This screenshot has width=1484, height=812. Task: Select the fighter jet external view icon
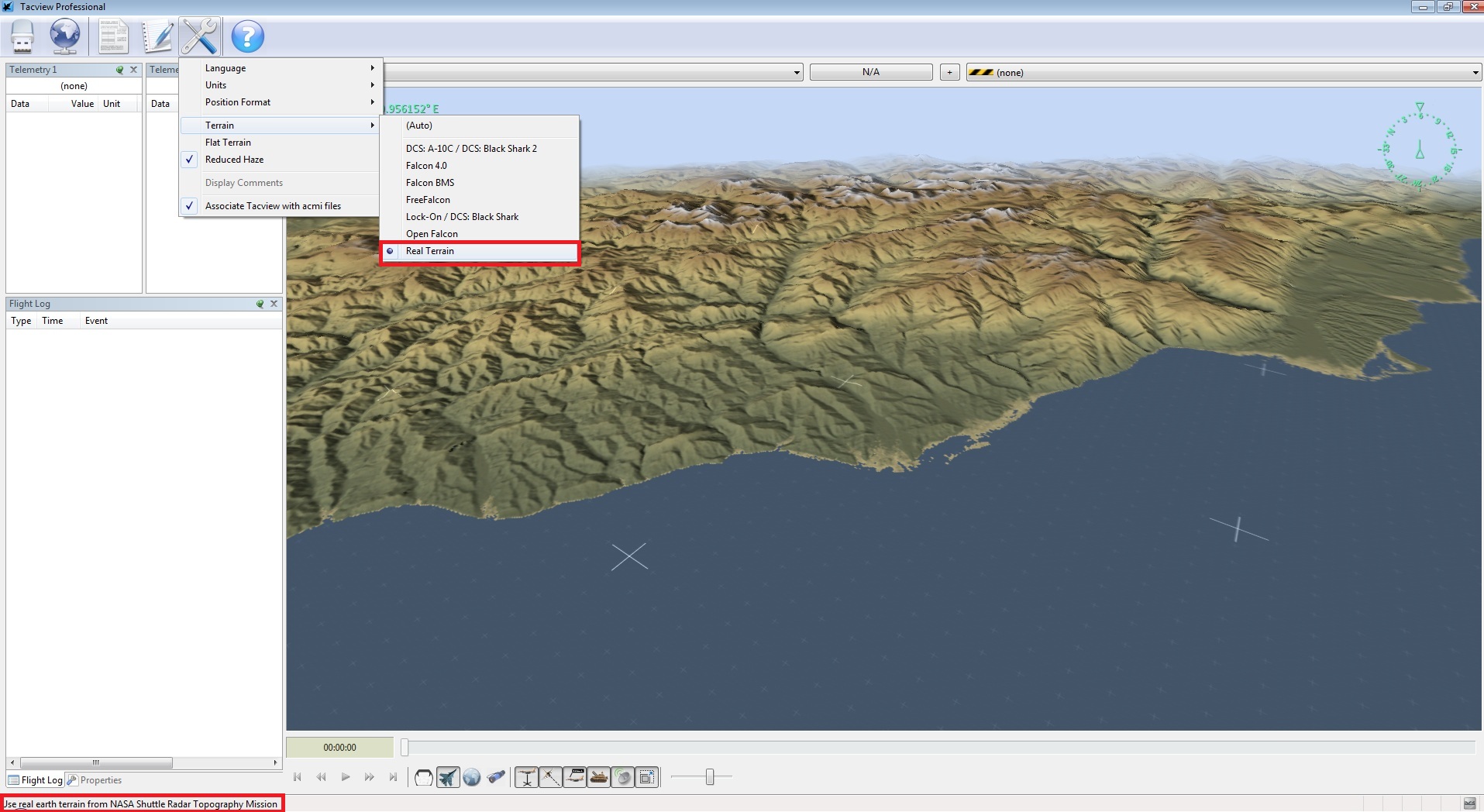click(x=448, y=777)
